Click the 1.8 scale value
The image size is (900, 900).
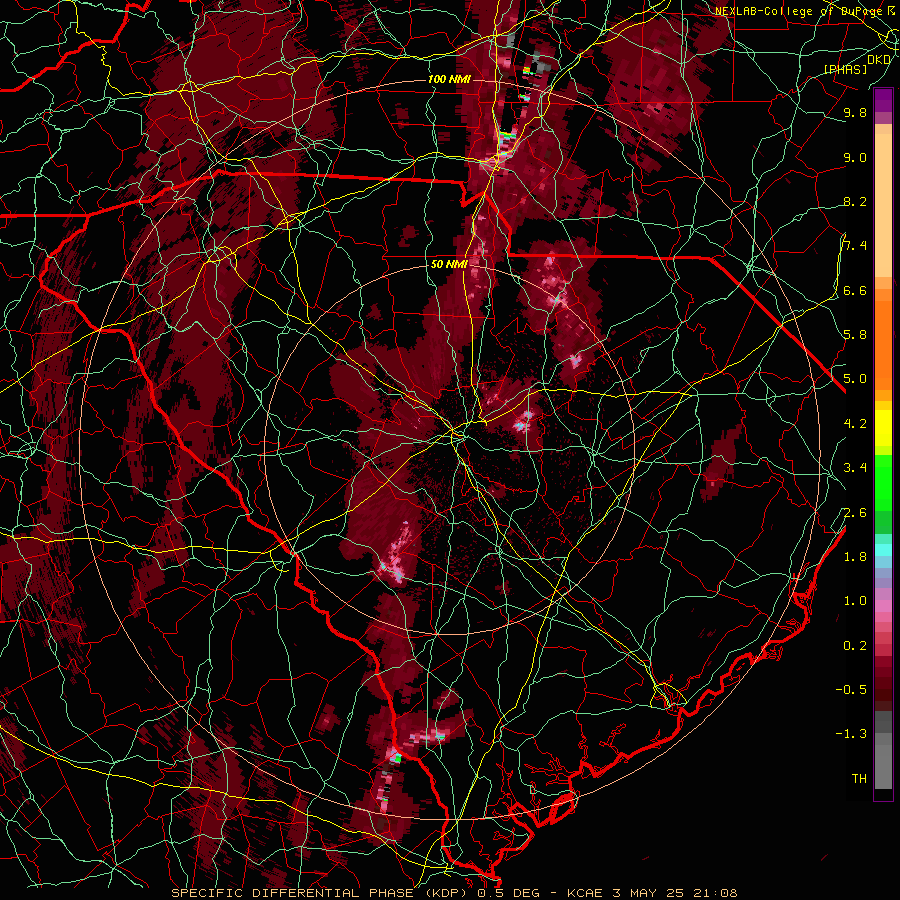click(855, 557)
